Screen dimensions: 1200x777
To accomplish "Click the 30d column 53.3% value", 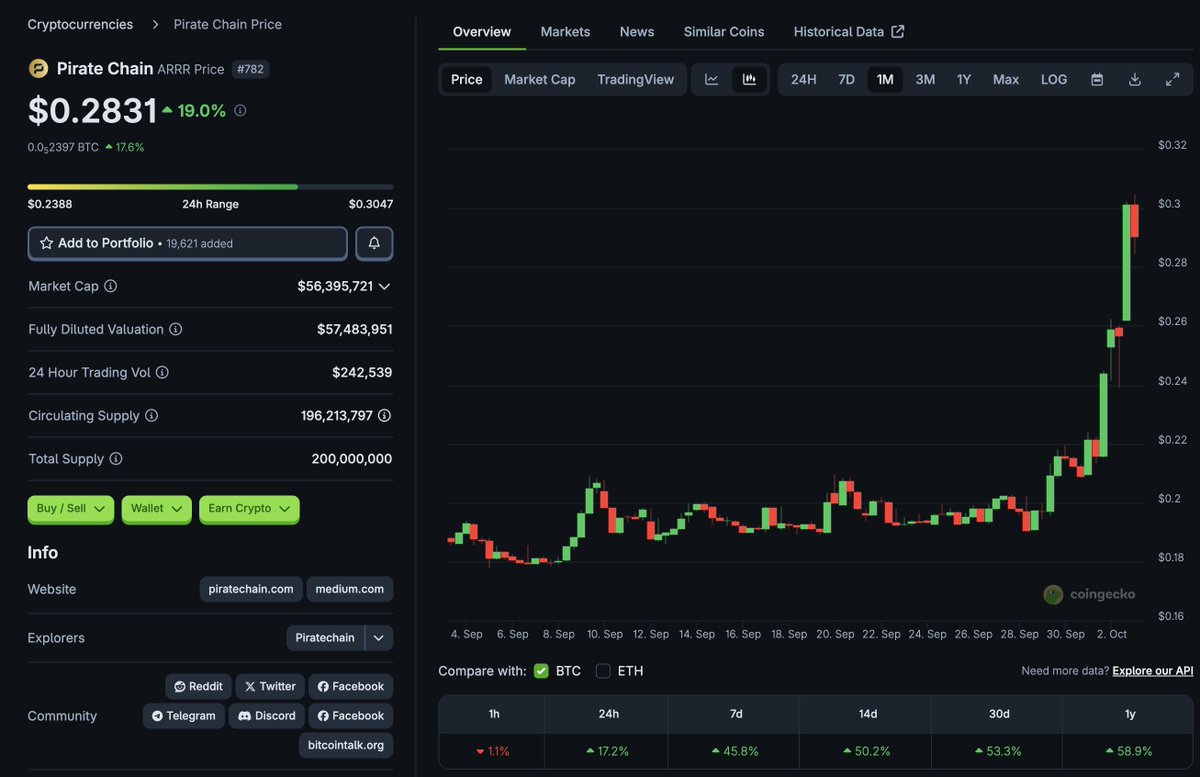I will pyautogui.click(x=998, y=751).
